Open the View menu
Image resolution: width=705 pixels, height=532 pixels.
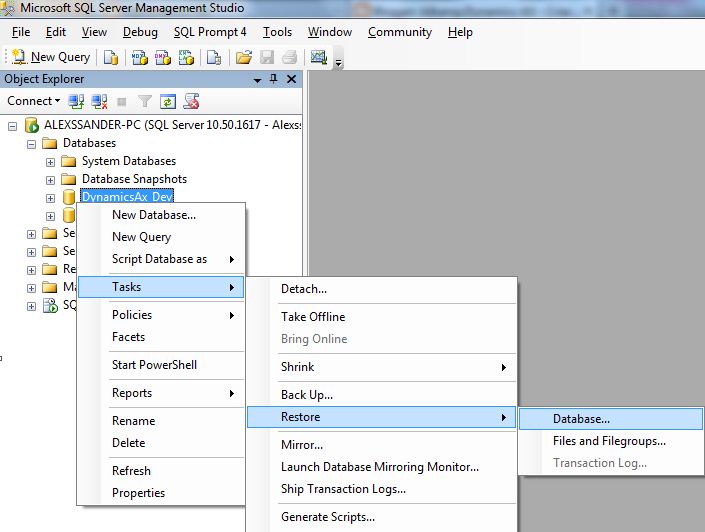(94, 32)
